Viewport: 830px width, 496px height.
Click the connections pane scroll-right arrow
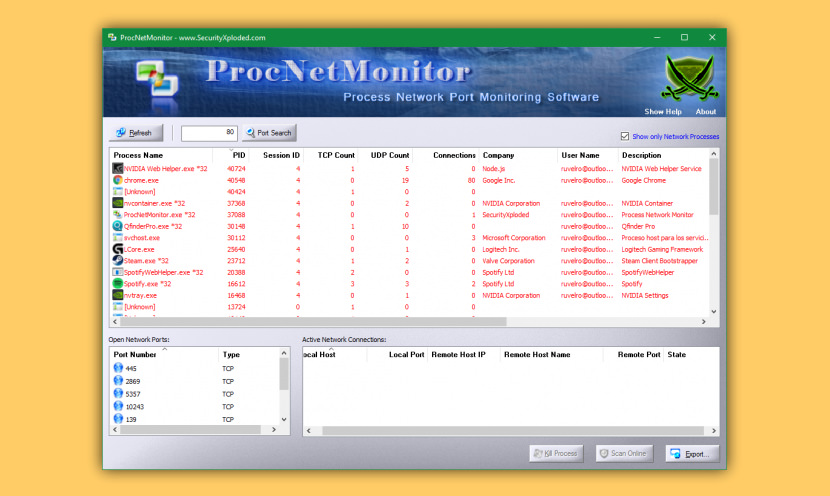(714, 430)
